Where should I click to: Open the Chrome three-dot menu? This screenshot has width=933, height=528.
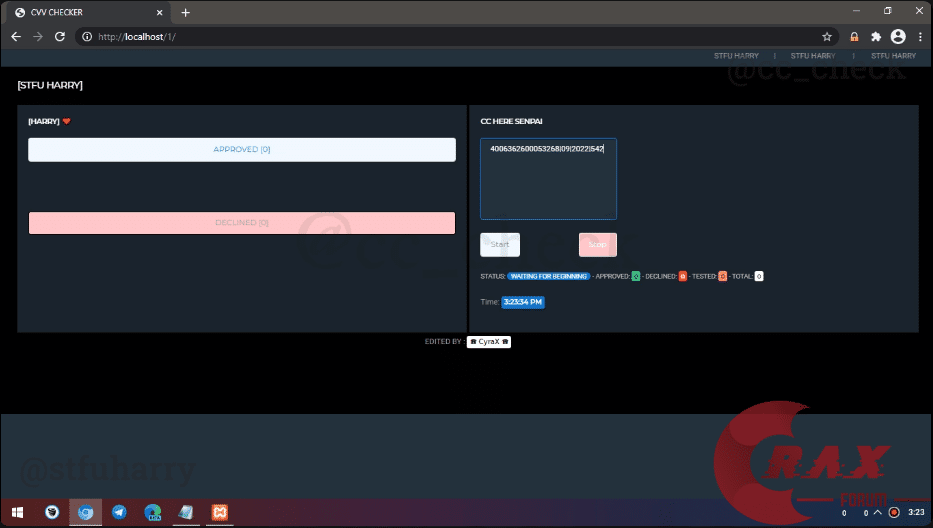[920, 37]
